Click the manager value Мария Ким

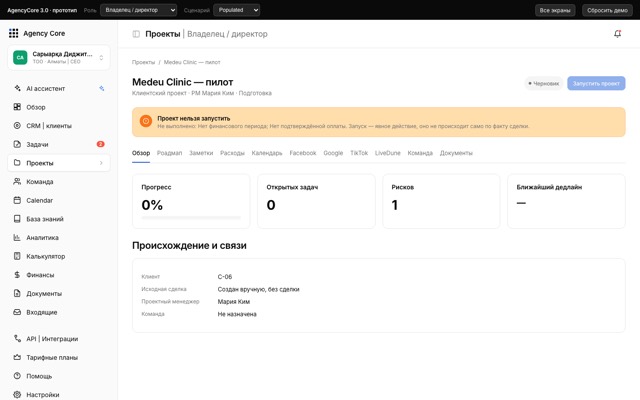coord(234,302)
